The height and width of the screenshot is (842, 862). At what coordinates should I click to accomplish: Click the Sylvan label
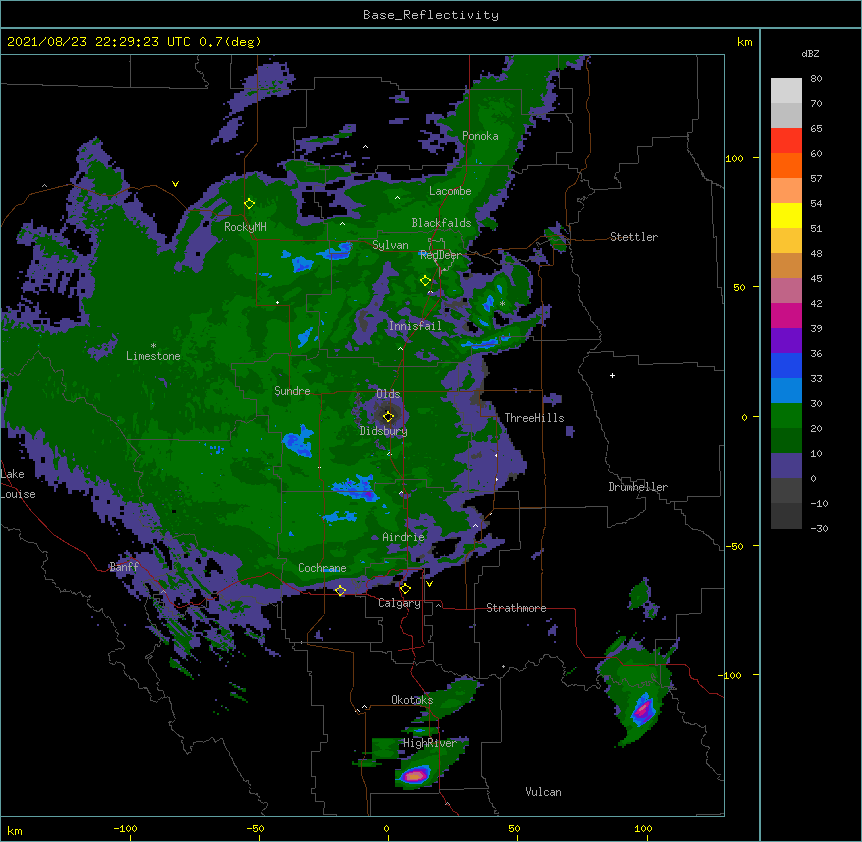pyautogui.click(x=390, y=245)
